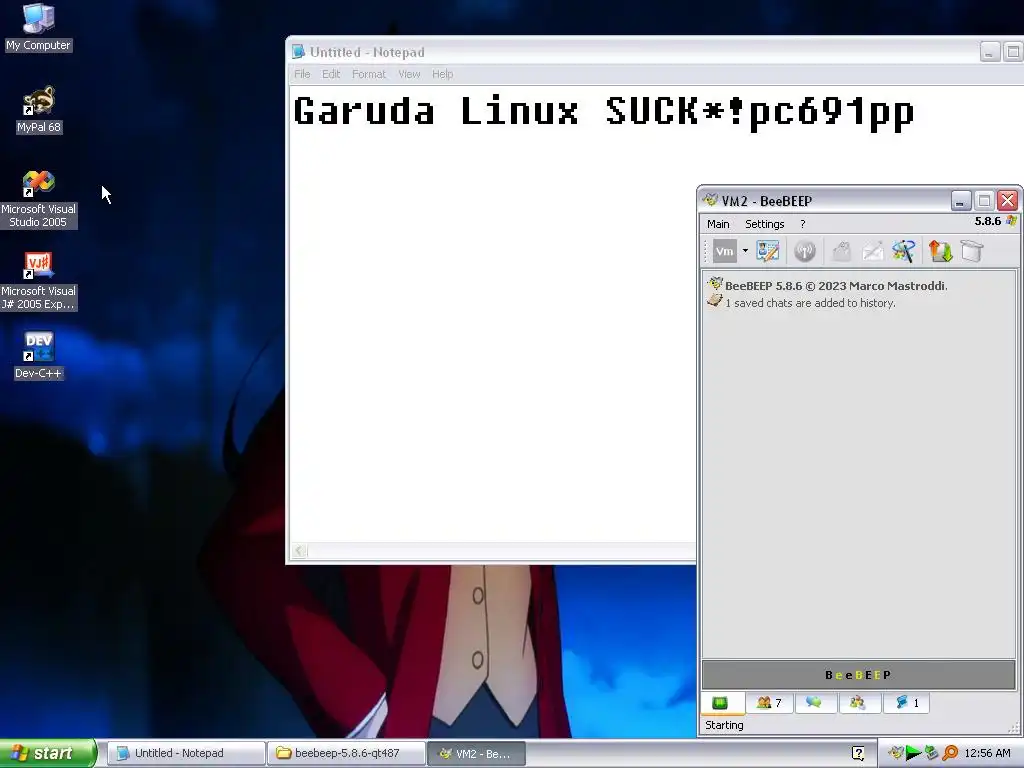Switch to the saved chats tab showing 1
Image resolution: width=1024 pixels, height=768 pixels.
(x=906, y=703)
